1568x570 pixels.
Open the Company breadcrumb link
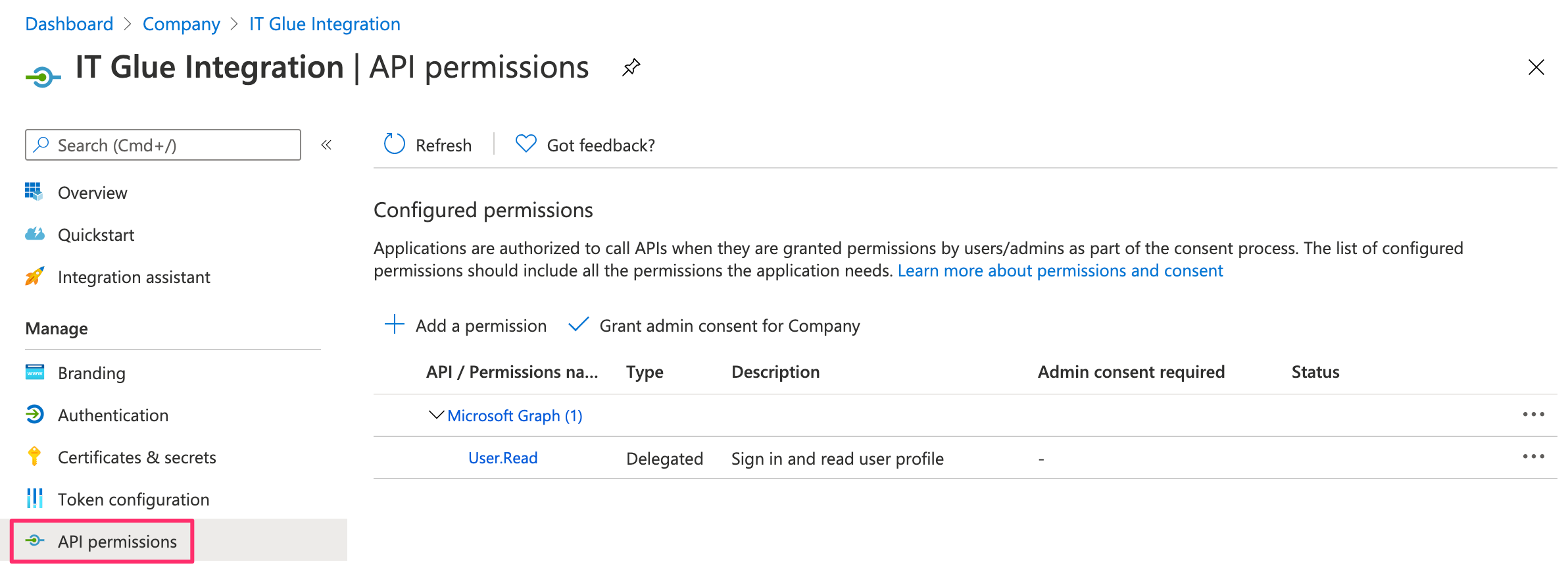pos(182,24)
